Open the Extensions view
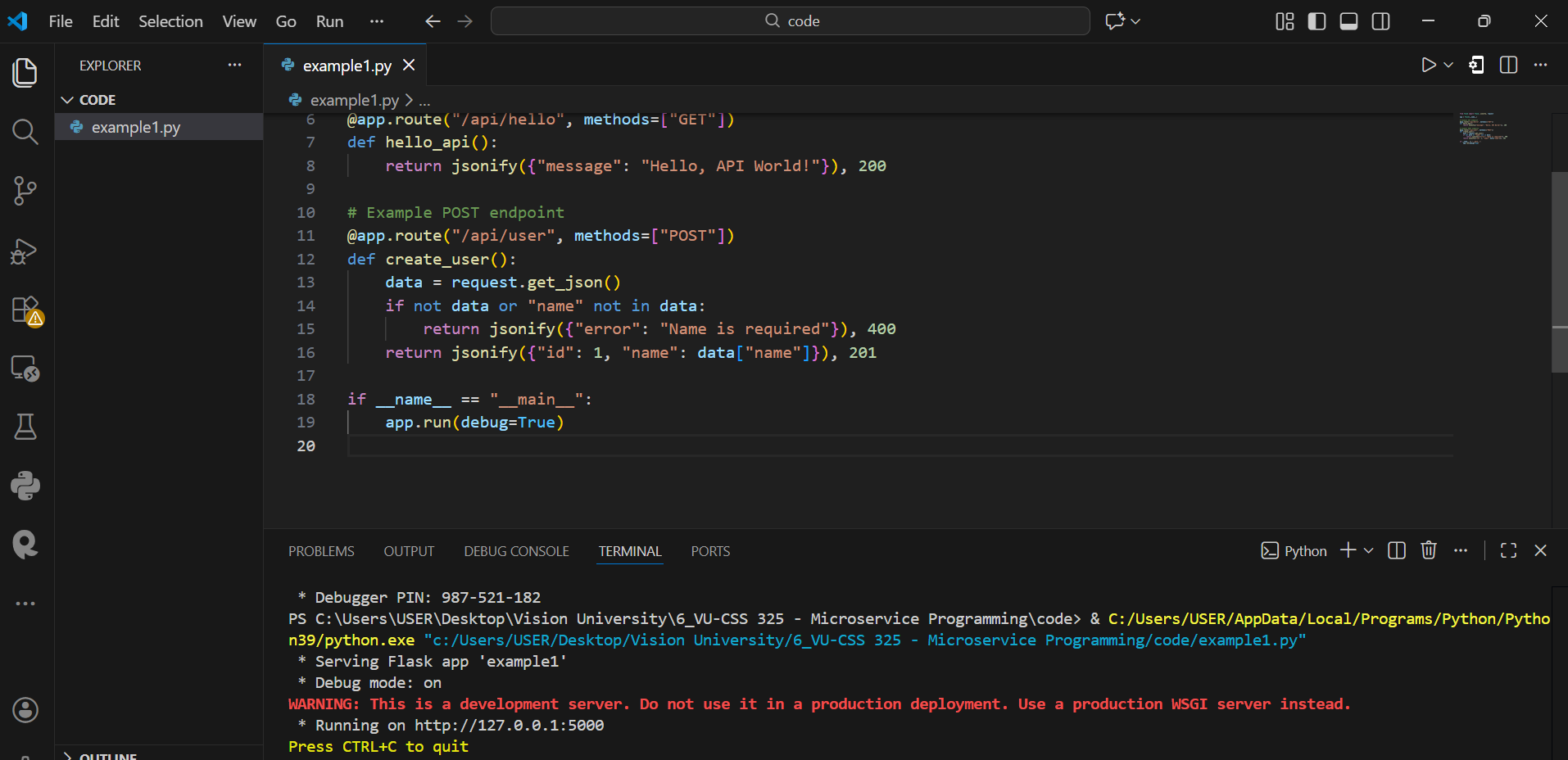Viewport: 1568px width, 760px height. (x=25, y=310)
